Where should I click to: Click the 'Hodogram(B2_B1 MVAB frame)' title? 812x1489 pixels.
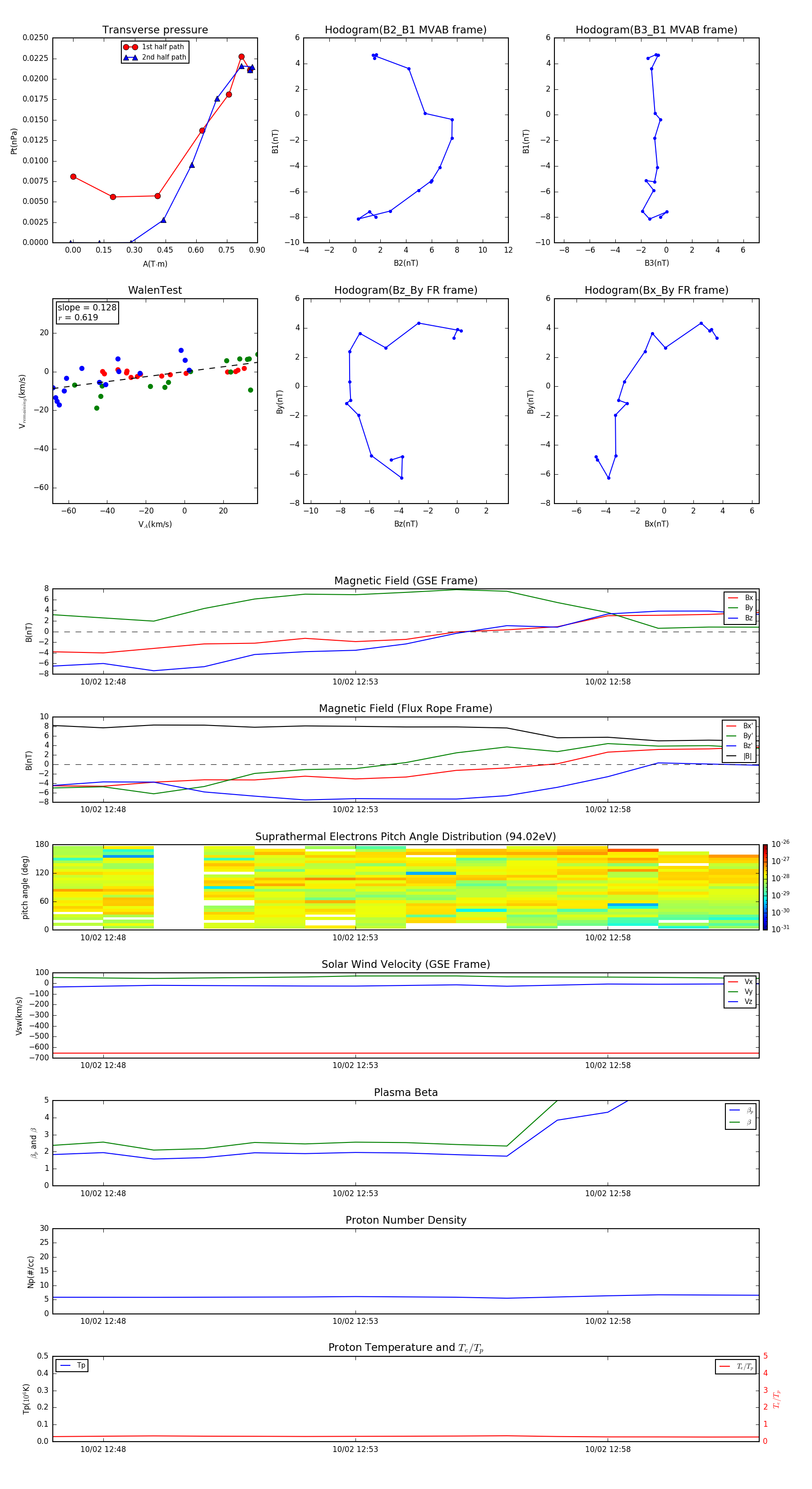tap(406, 30)
